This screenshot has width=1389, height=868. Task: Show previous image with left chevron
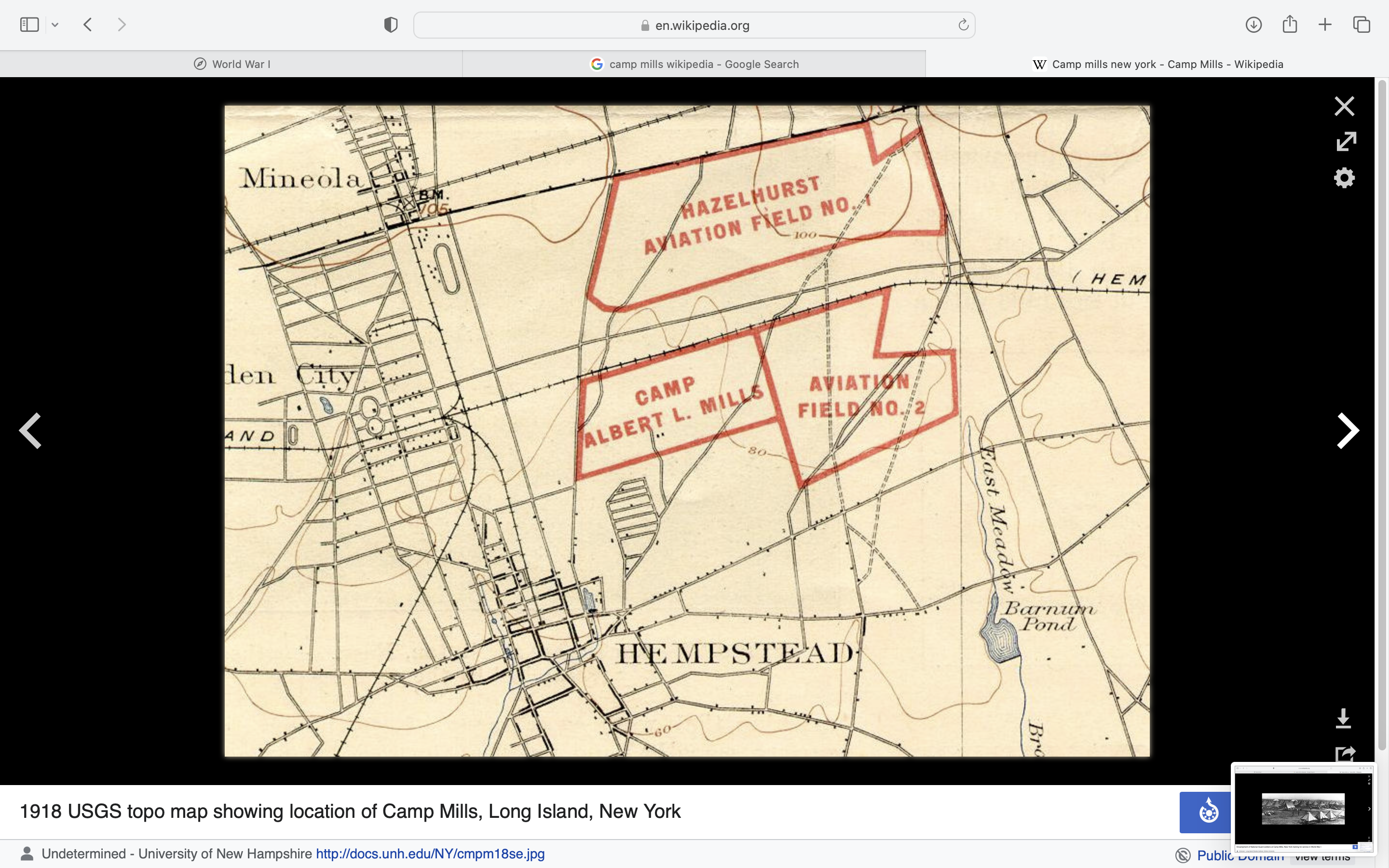tap(30, 431)
